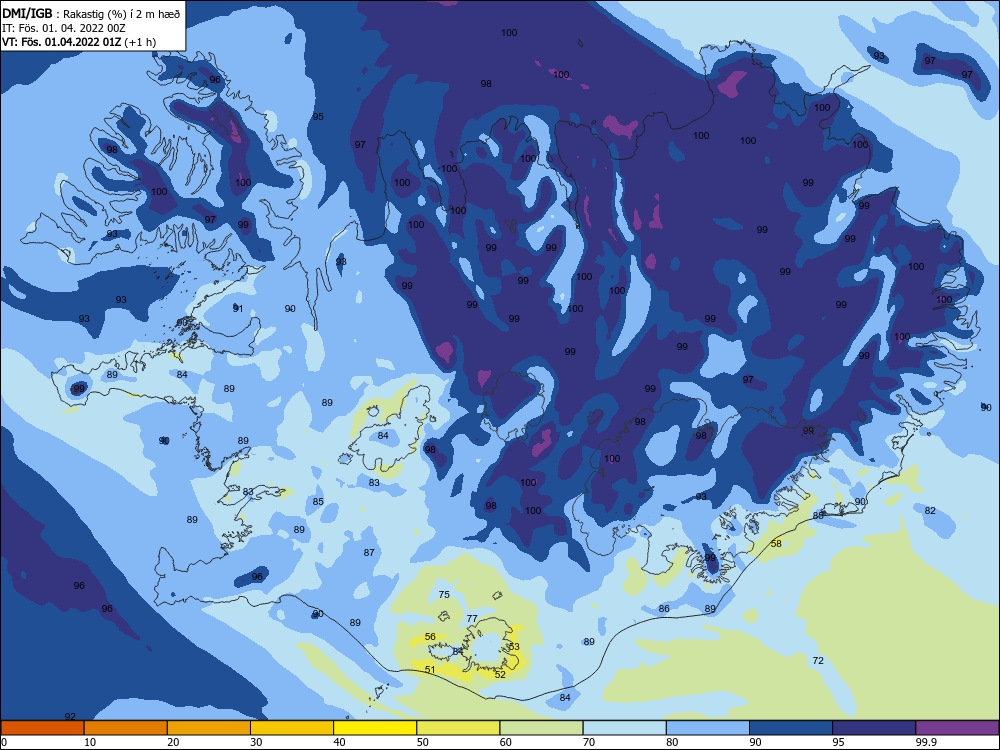Click the humidity value '52' on the map
Screen dimensions: 1000x750
tap(500, 674)
